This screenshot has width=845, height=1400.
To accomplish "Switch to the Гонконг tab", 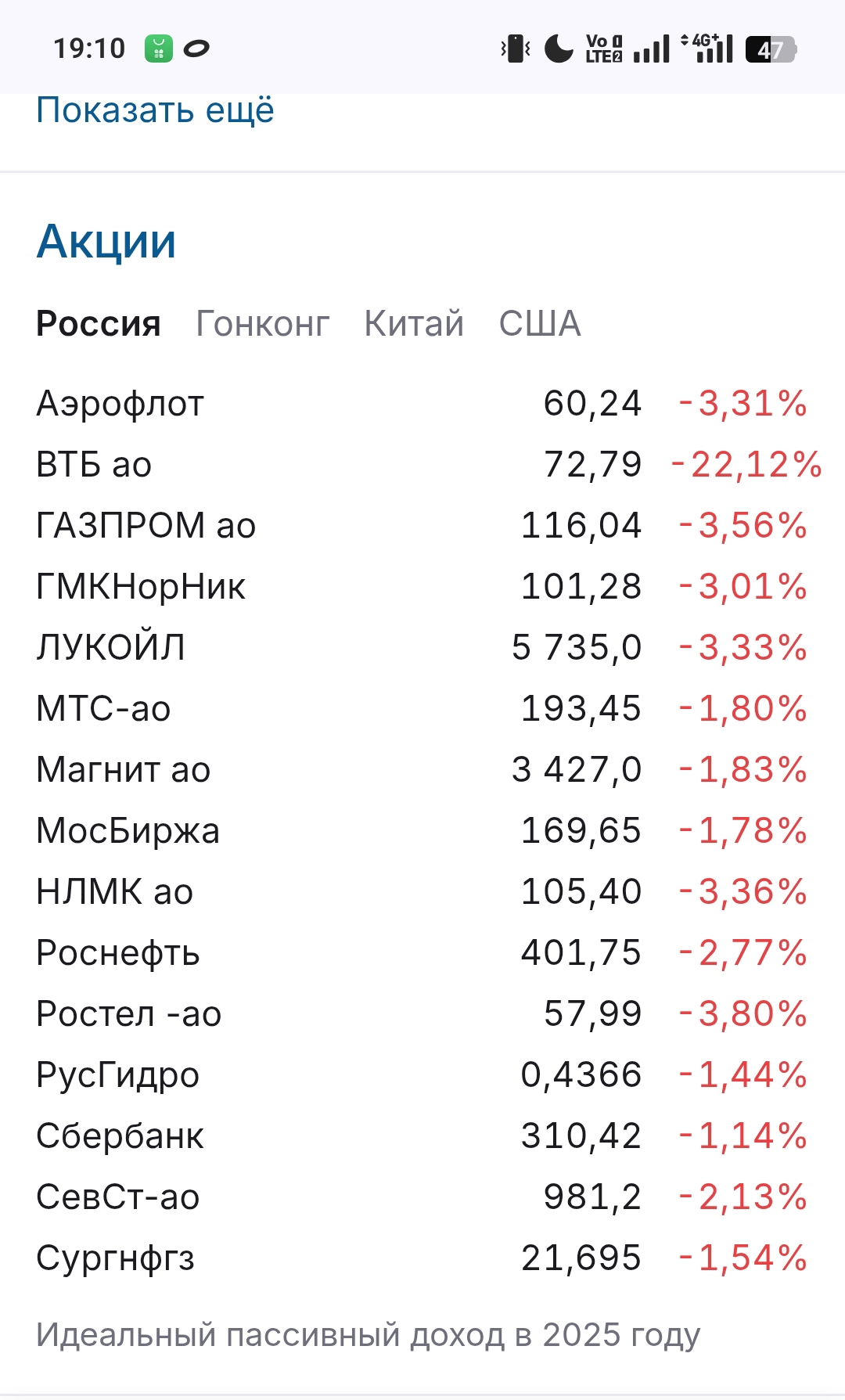I will tap(262, 323).
